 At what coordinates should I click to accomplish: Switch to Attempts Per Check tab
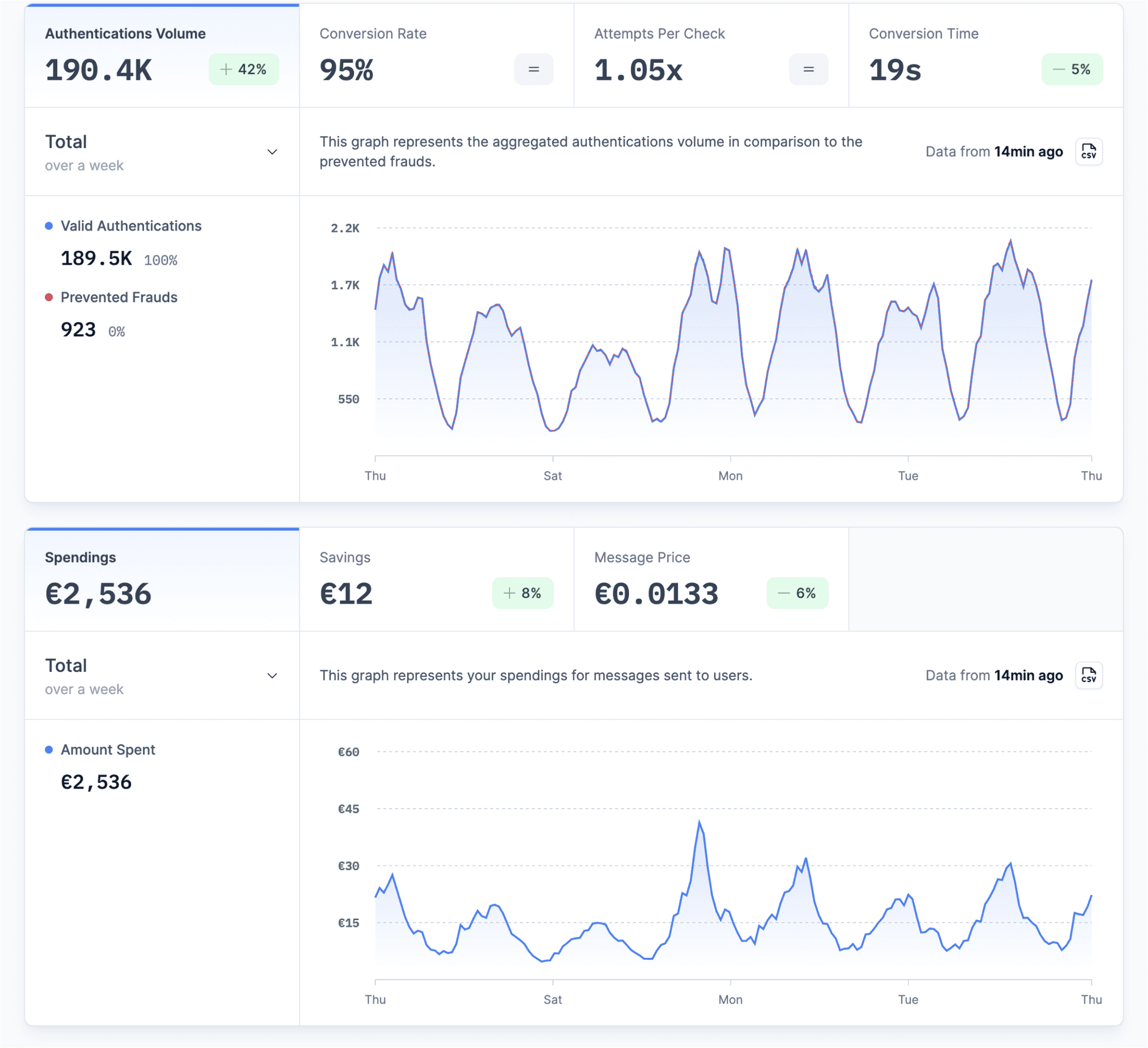point(711,56)
